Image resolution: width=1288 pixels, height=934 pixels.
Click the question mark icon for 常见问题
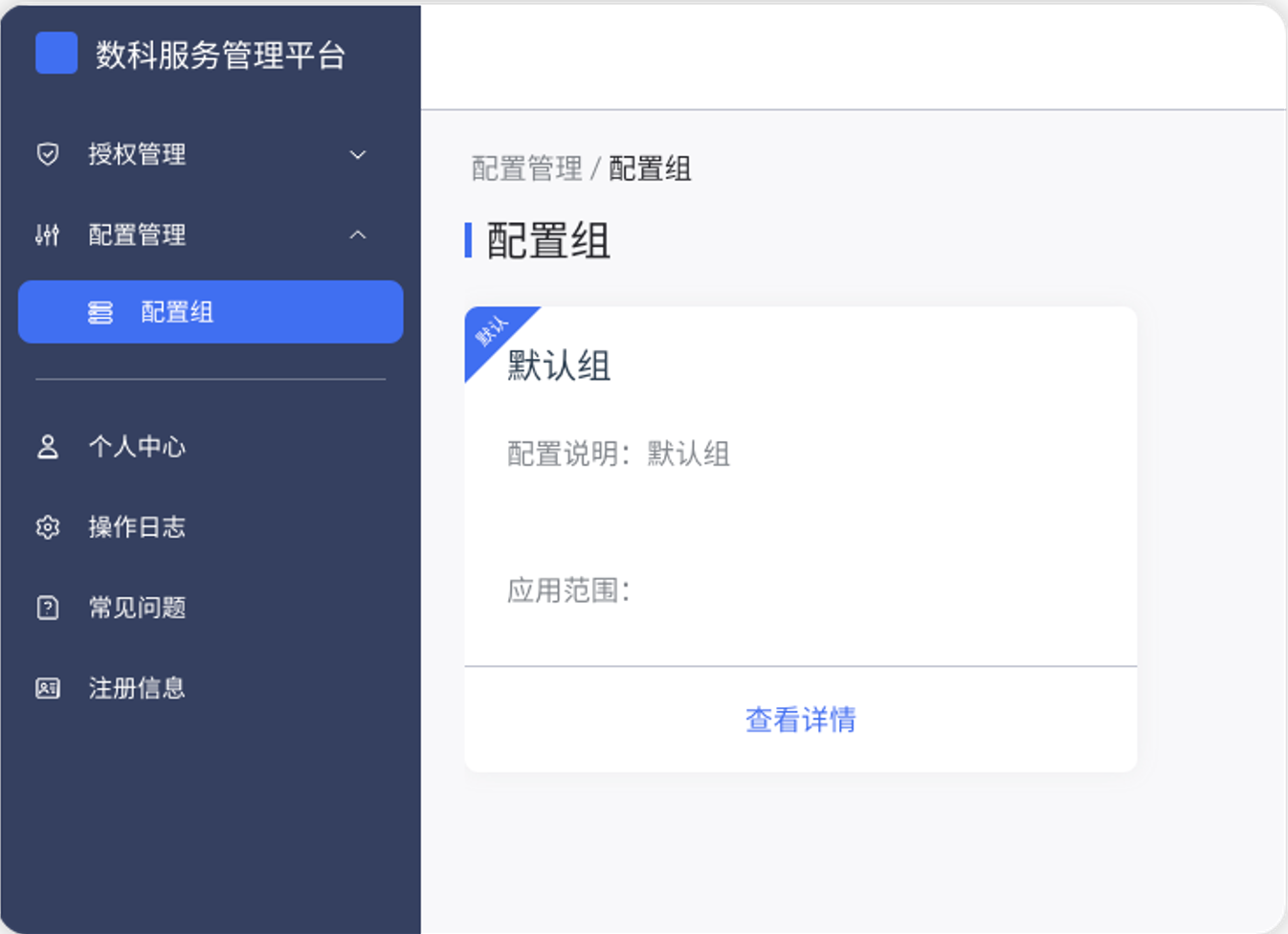48,608
